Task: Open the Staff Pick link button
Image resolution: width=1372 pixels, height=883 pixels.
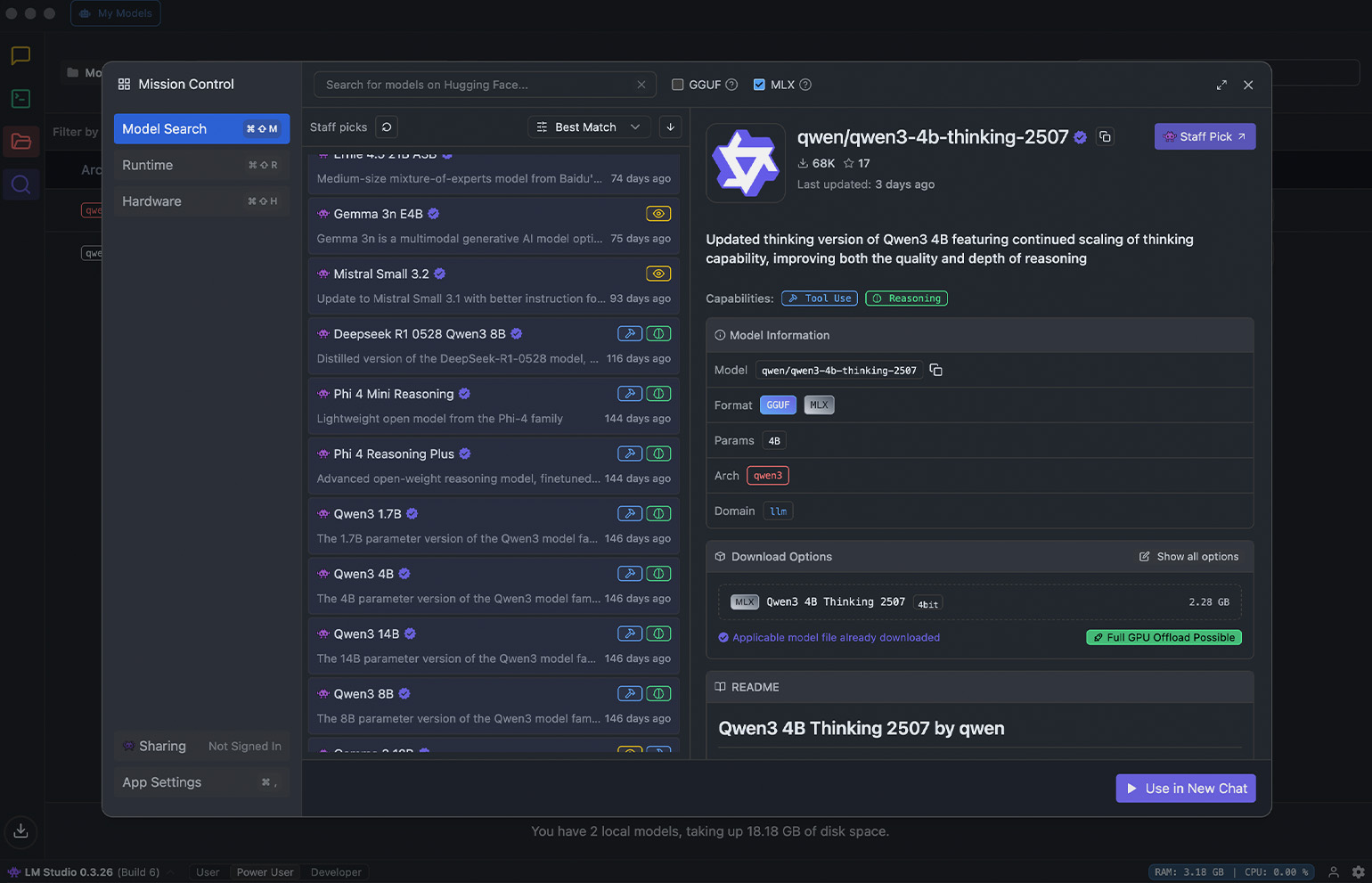Action: (x=1205, y=136)
